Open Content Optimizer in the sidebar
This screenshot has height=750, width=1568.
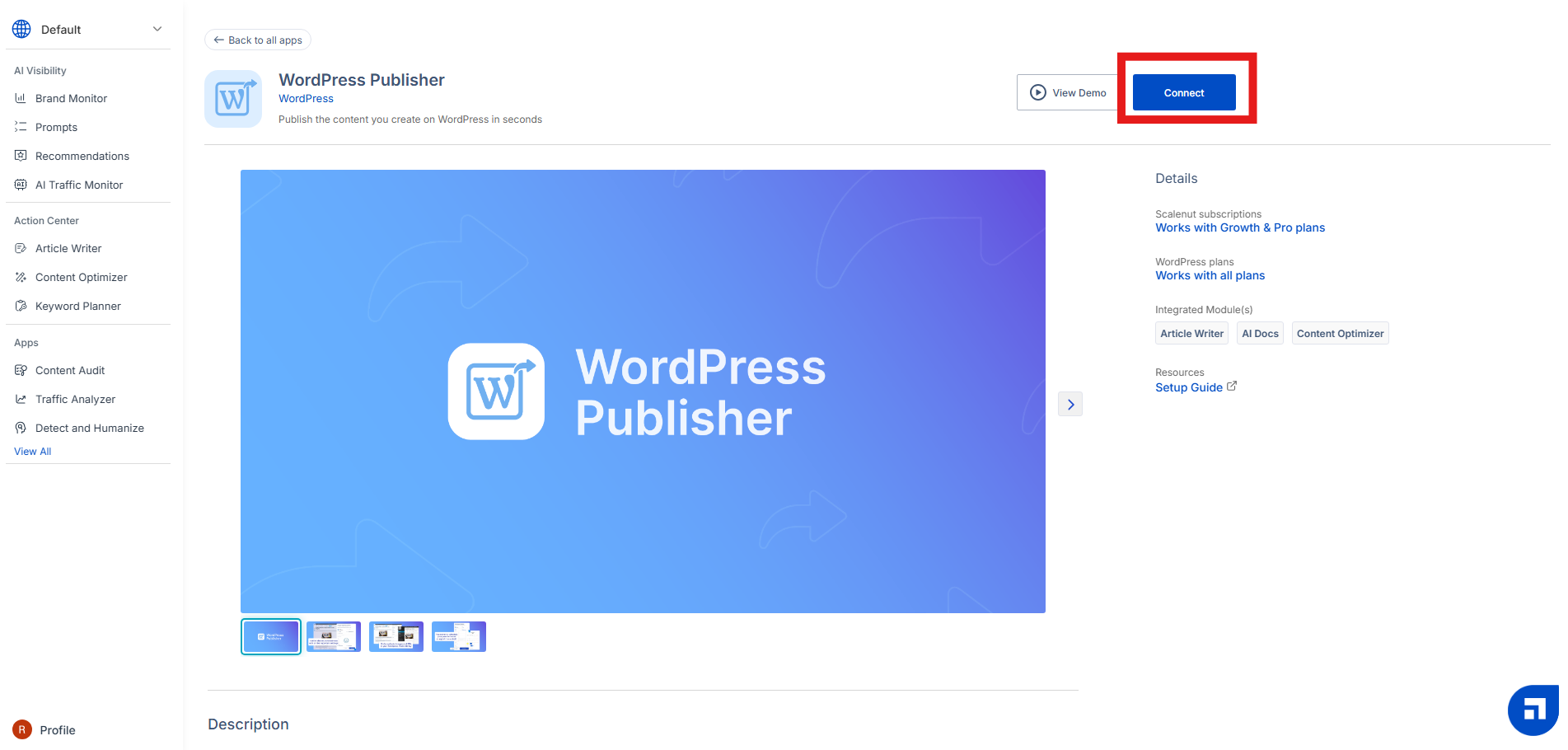pyautogui.click(x=81, y=277)
